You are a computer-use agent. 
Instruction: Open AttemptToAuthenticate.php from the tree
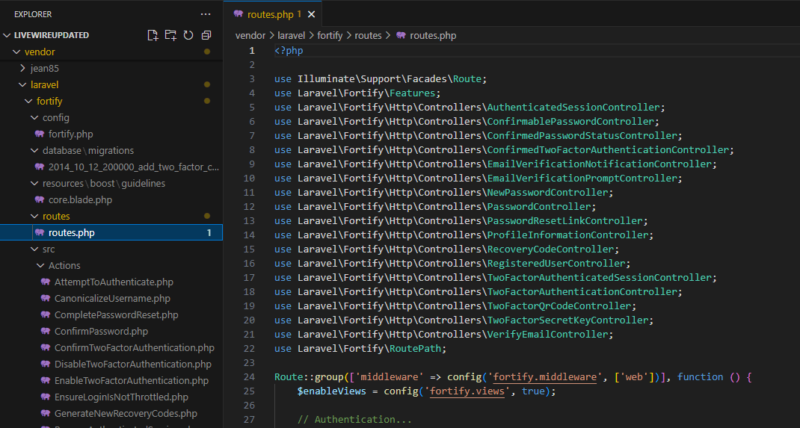(114, 282)
